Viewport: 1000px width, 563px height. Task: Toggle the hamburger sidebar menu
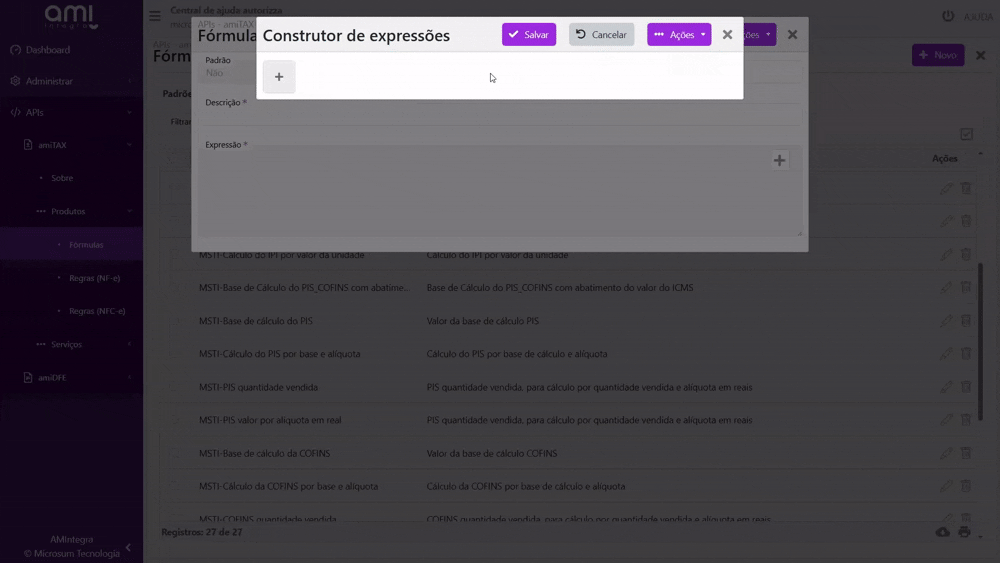[155, 15]
